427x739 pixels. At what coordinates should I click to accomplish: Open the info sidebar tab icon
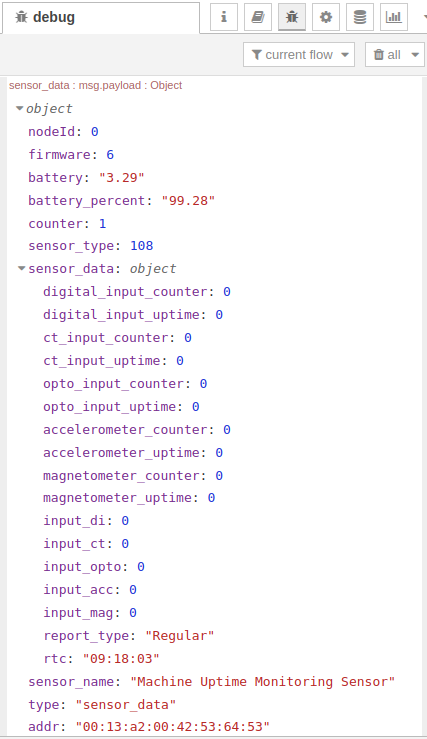224,17
